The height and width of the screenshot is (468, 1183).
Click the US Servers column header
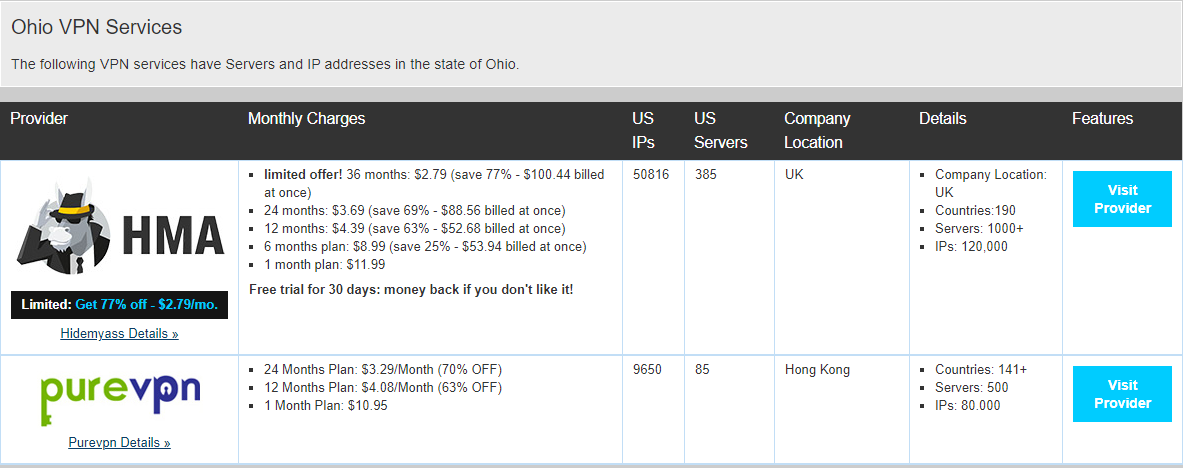tap(721, 131)
